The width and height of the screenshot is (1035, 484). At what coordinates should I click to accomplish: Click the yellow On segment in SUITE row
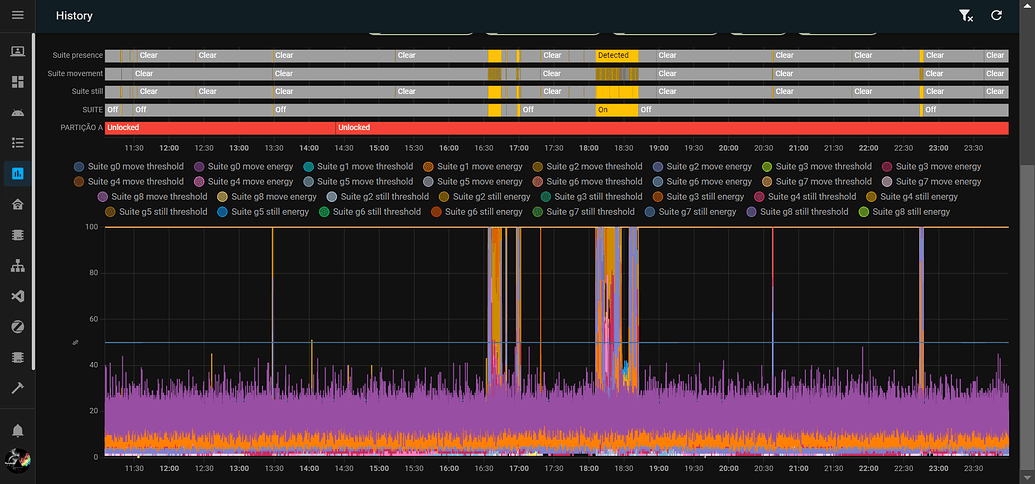tap(616, 109)
